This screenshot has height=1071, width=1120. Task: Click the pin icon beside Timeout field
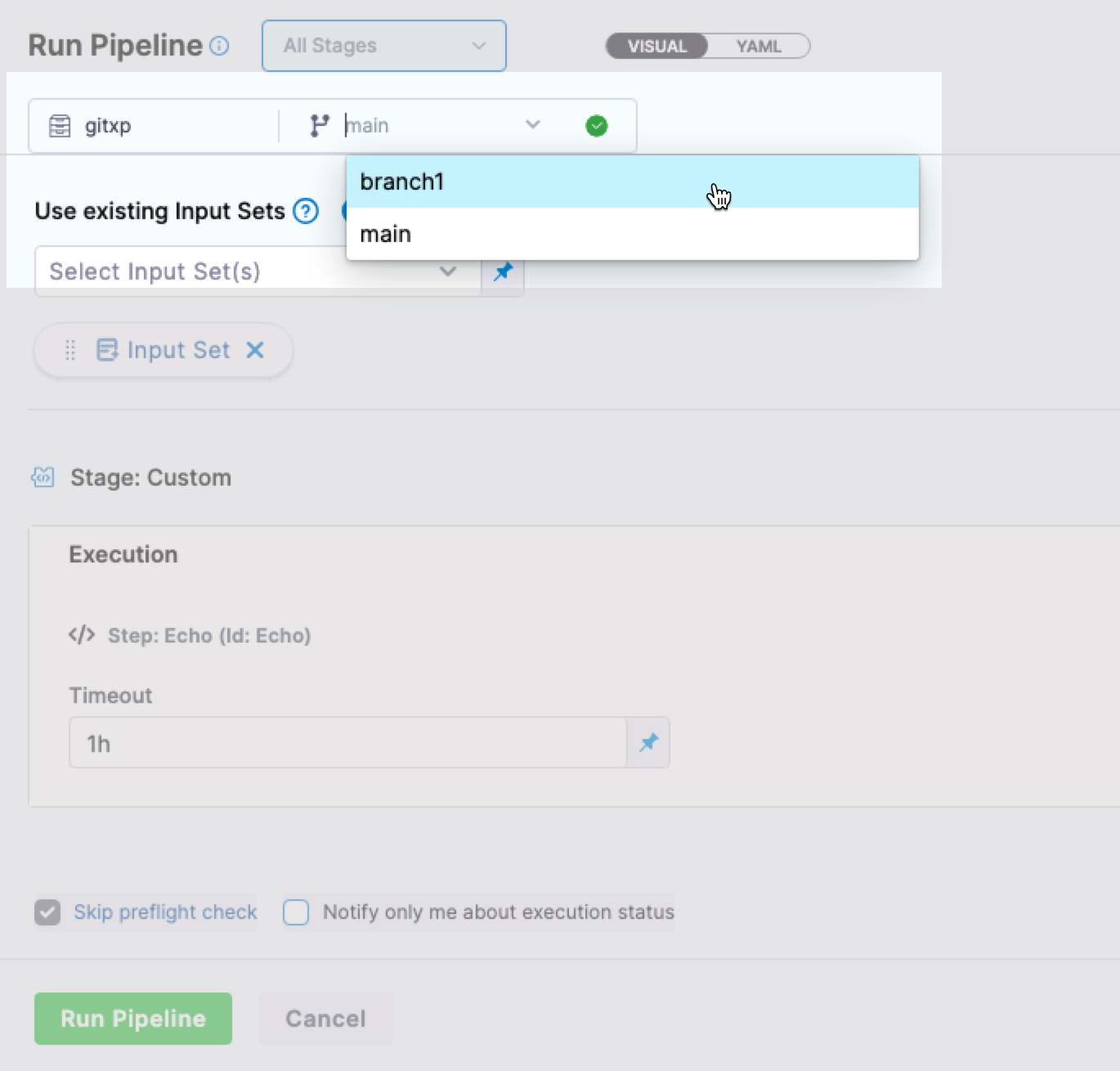point(648,742)
